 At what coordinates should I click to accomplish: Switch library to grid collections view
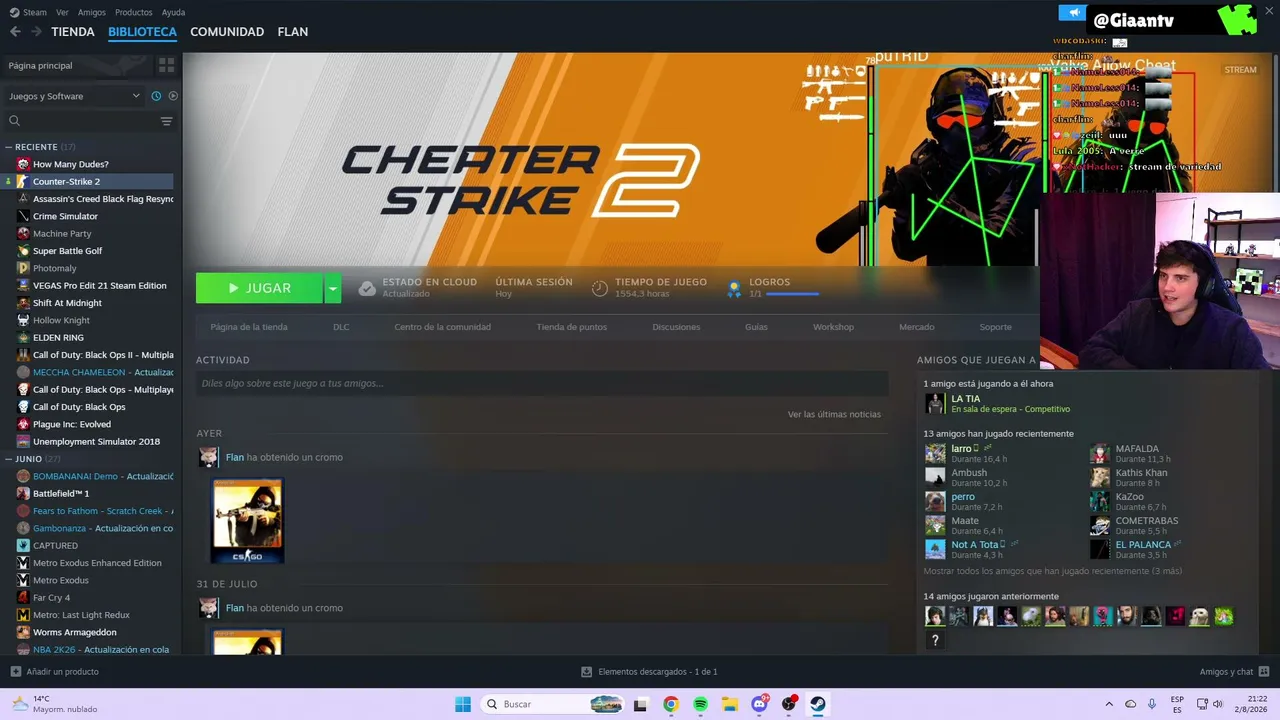(166, 65)
